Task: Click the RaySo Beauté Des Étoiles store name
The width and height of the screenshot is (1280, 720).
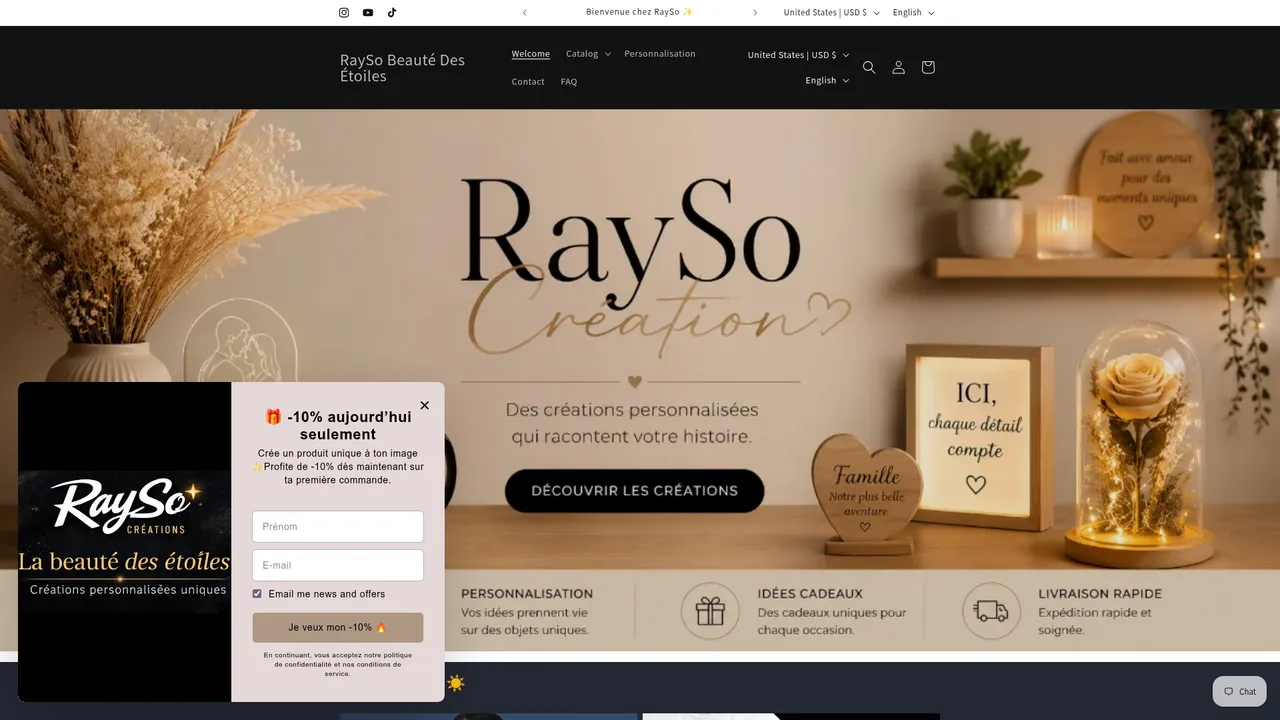Action: click(402, 68)
